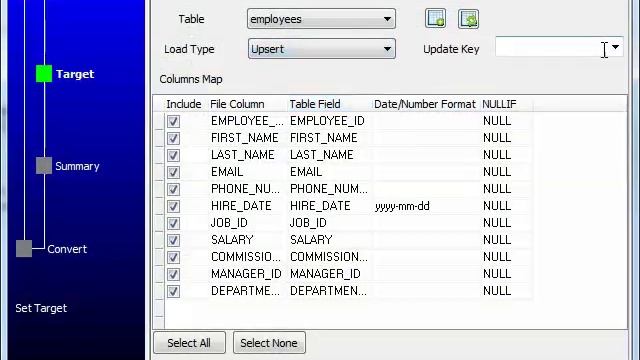Uncheck Include for DEPARTMENT row
Screen dimensions: 640x360
(173, 291)
